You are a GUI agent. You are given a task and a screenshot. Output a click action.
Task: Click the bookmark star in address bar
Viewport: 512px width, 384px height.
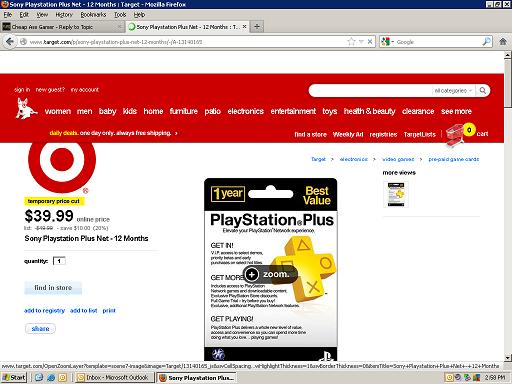[x=351, y=42]
